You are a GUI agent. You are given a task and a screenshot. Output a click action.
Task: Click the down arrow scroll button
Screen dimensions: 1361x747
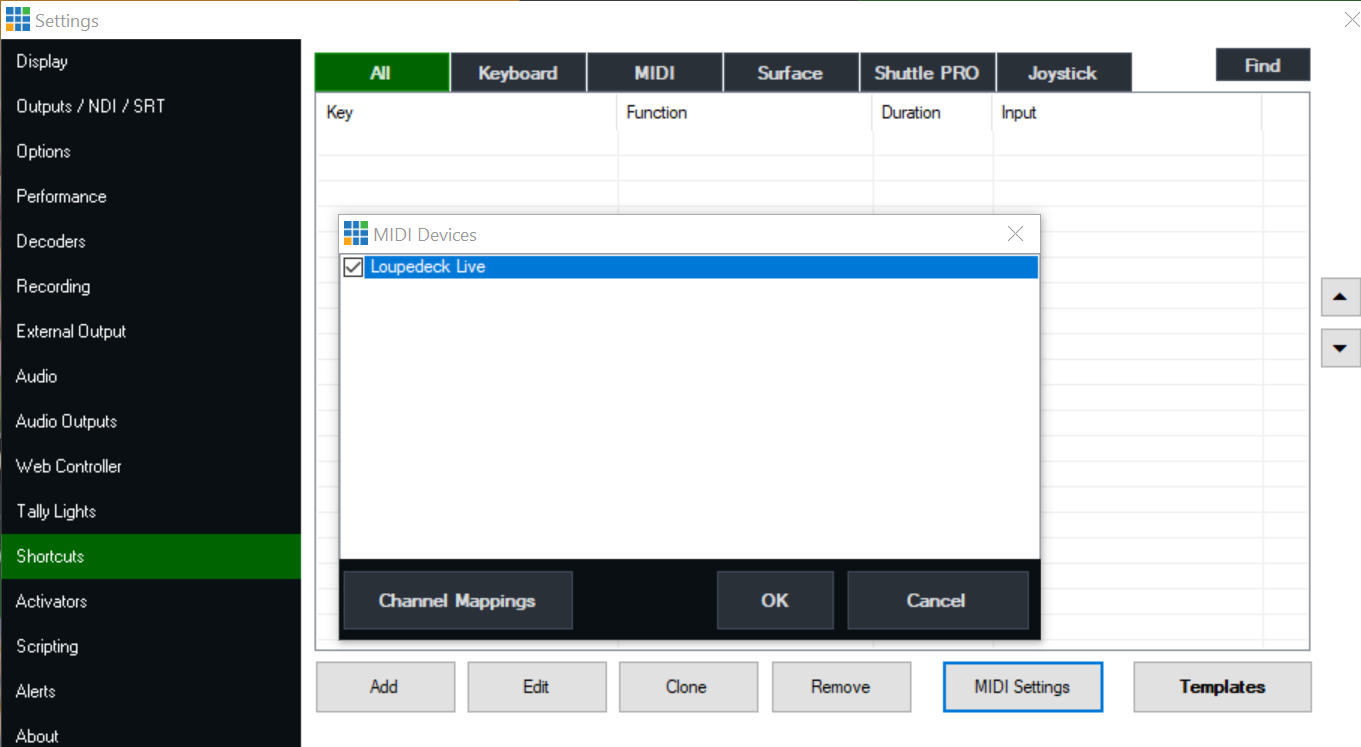point(1340,348)
